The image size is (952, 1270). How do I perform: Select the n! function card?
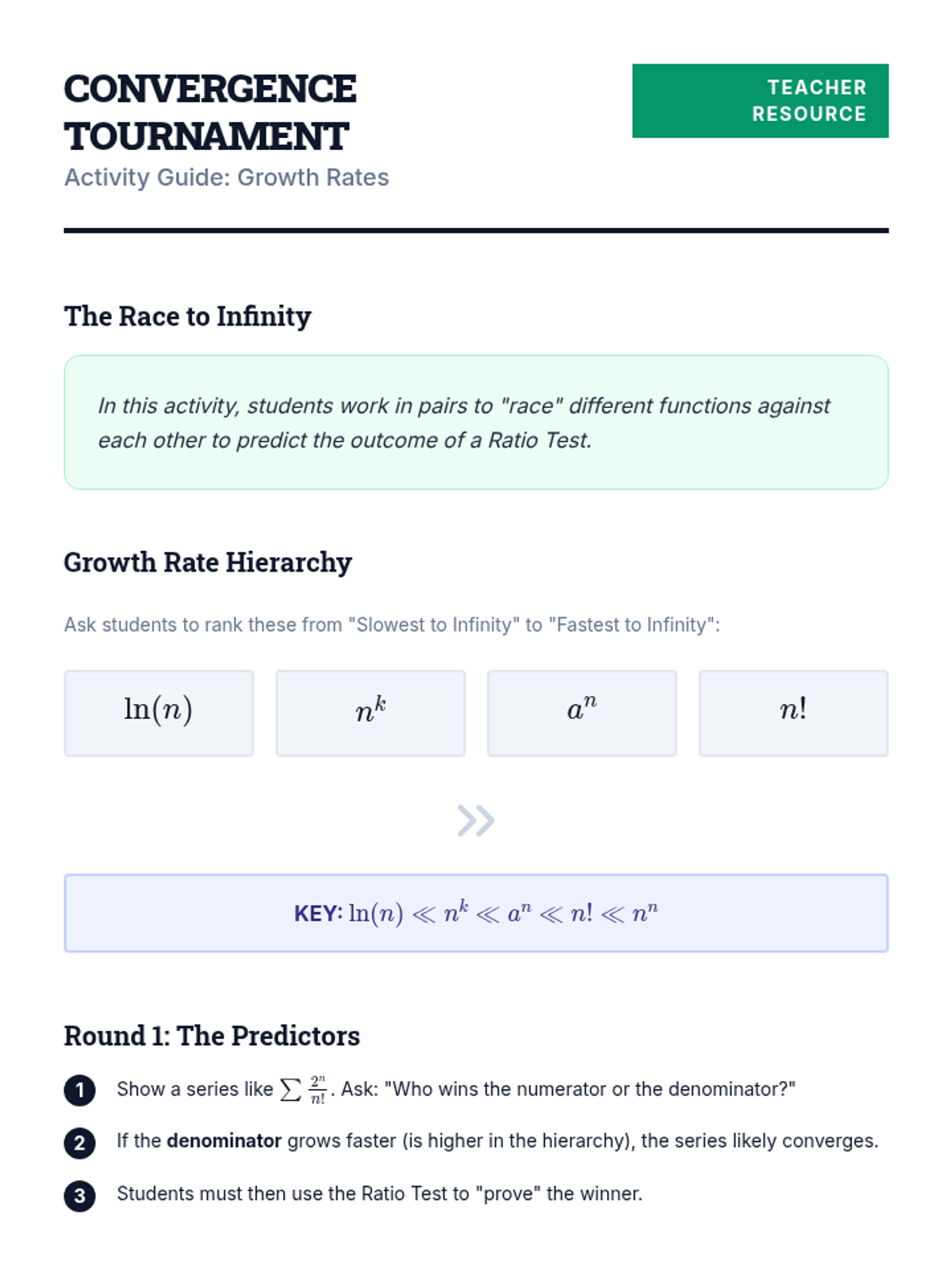793,713
